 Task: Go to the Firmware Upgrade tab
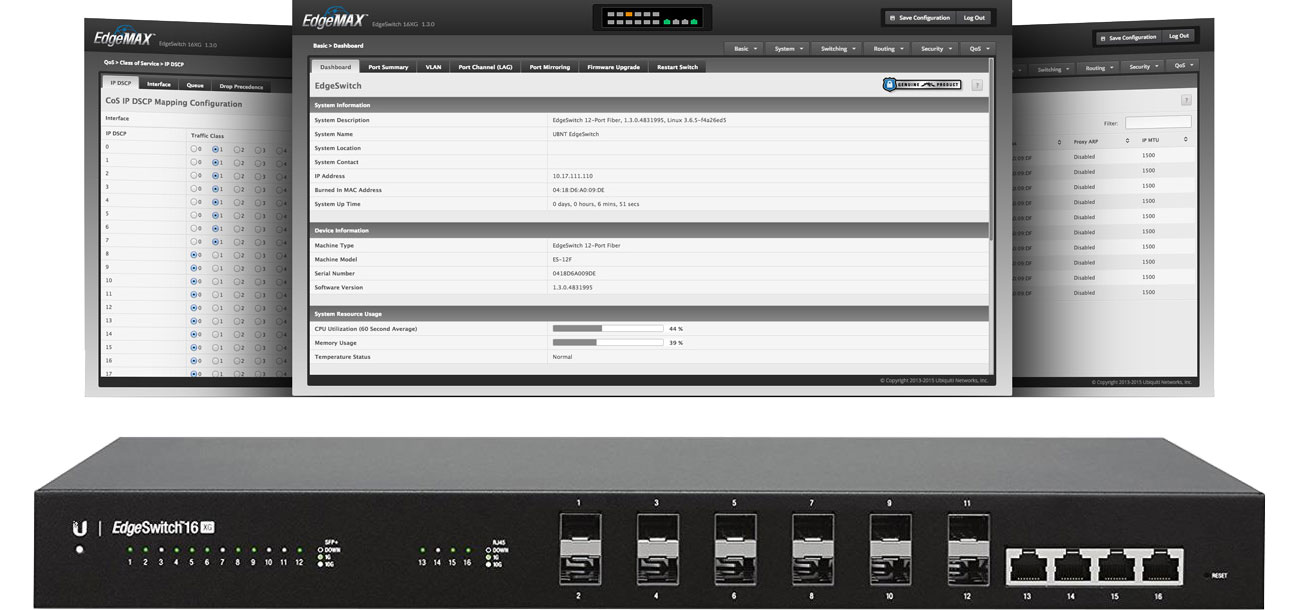pos(613,67)
